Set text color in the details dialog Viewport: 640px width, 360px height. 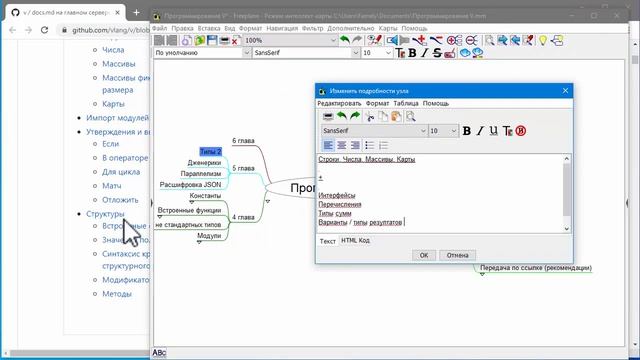pyautogui.click(x=507, y=131)
